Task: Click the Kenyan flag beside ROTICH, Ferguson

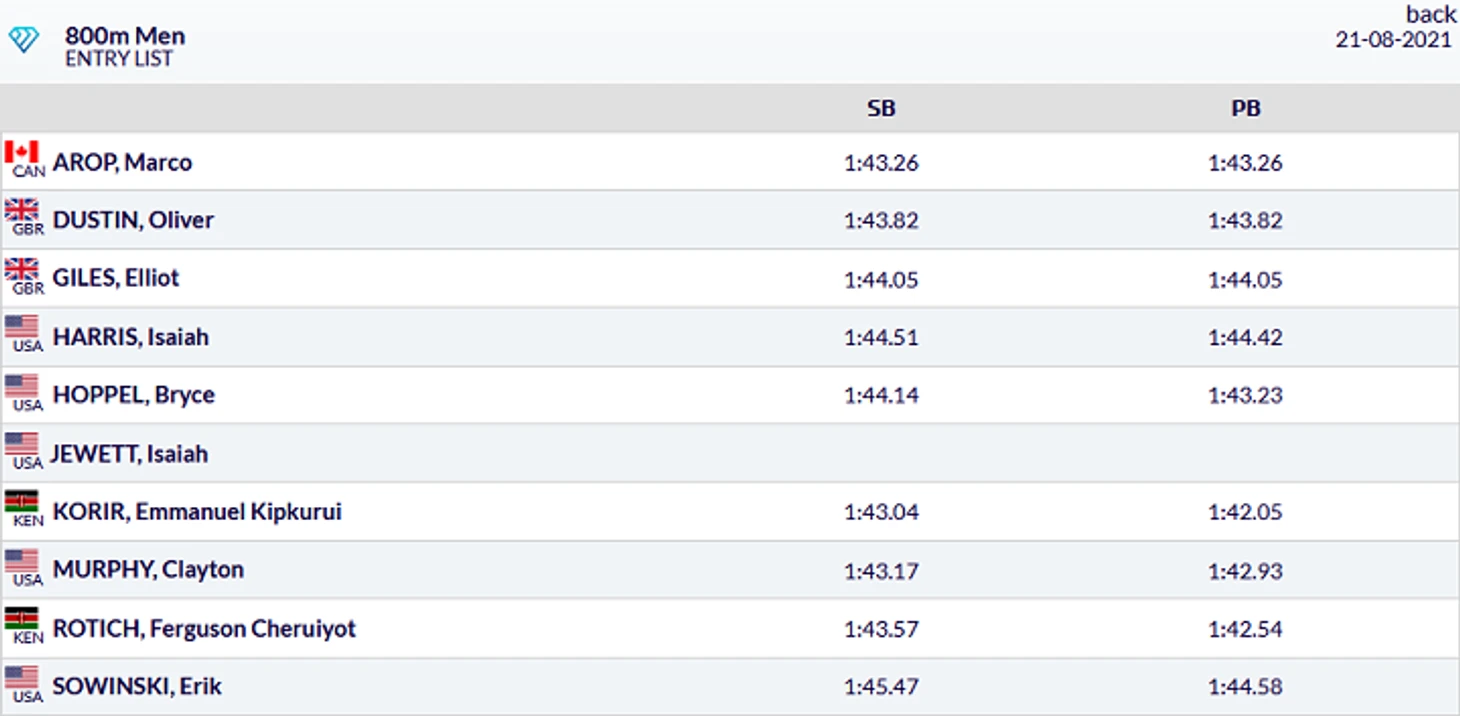Action: tap(22, 620)
